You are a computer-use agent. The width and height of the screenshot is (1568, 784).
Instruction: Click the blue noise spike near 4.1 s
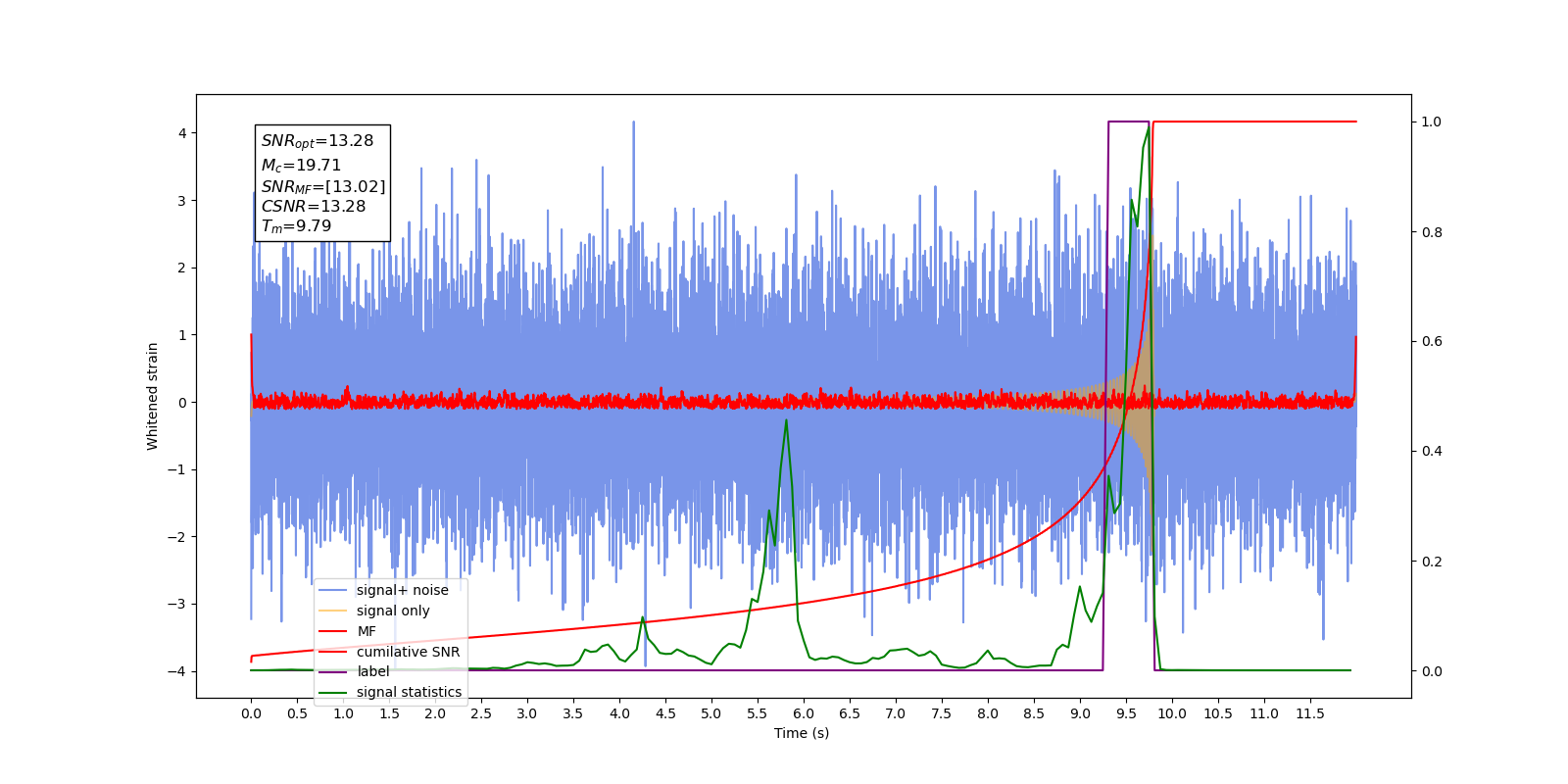633,122
